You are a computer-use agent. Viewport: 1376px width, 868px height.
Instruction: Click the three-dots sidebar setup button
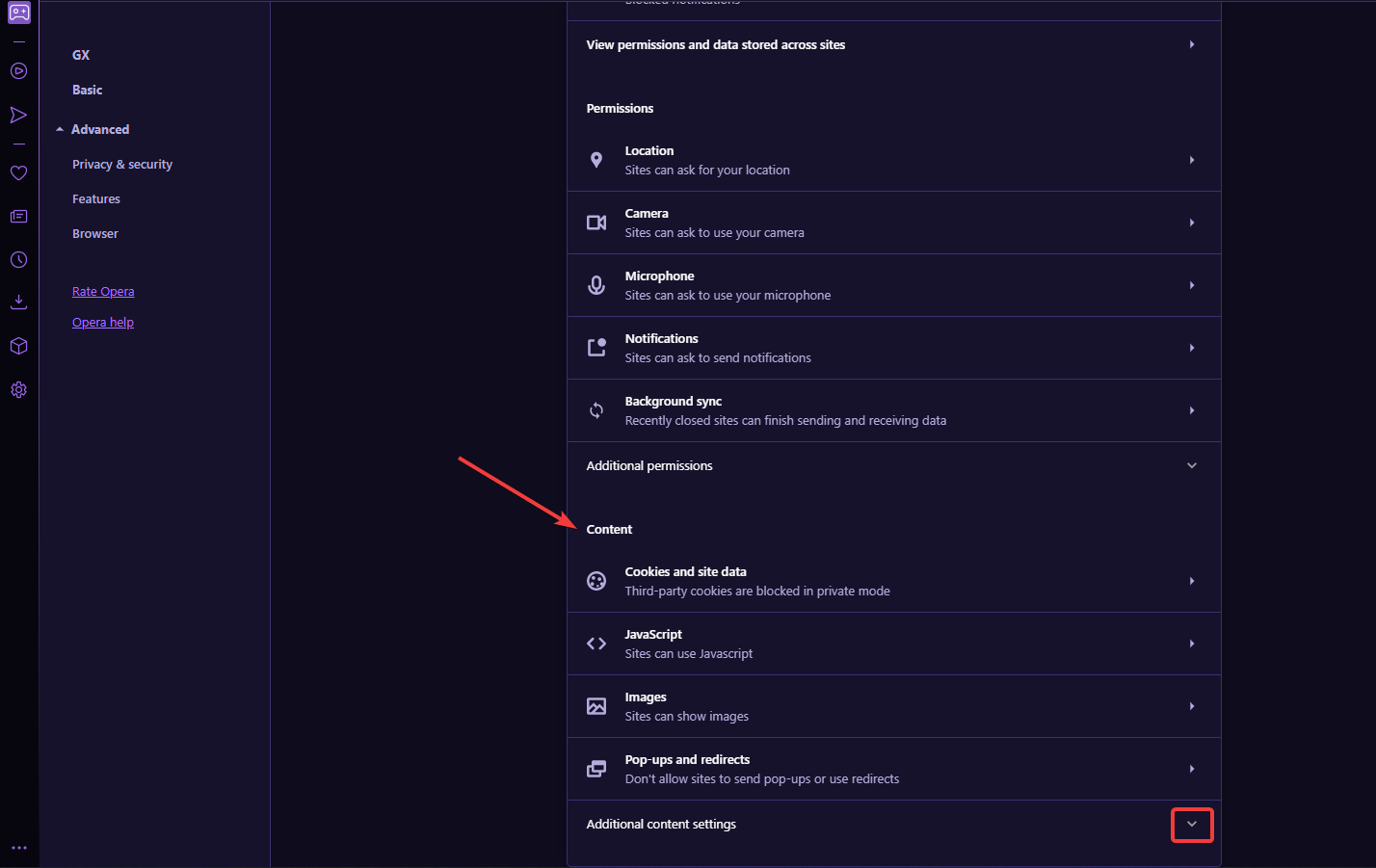[x=18, y=848]
